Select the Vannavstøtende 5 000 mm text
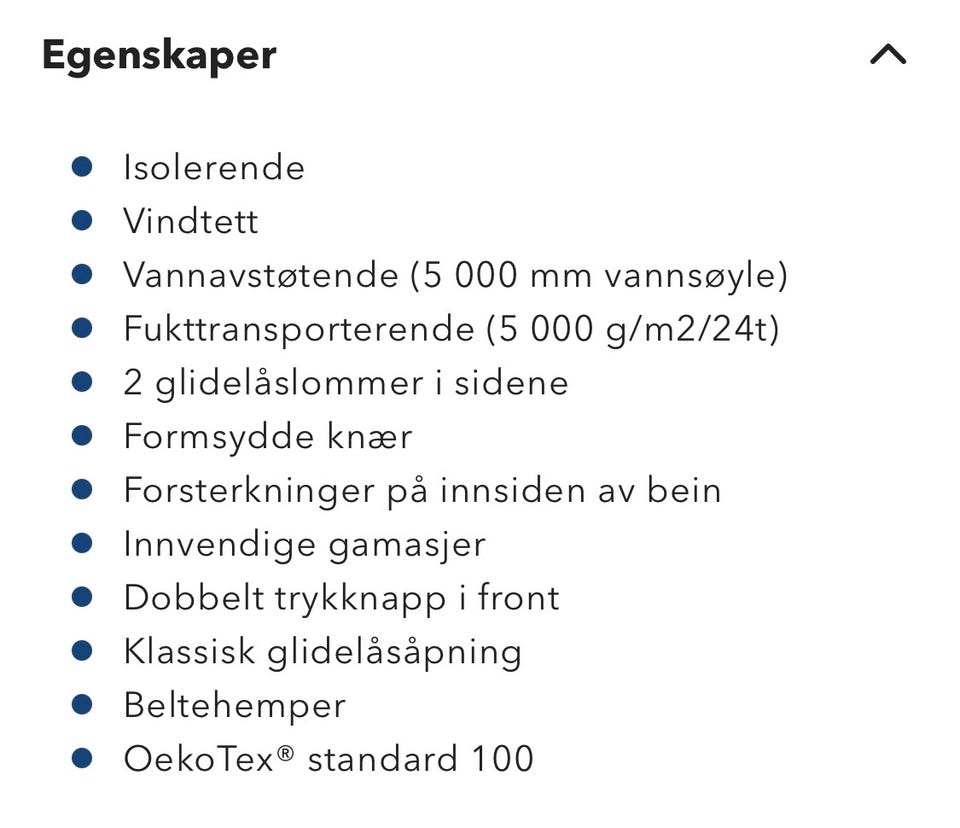The image size is (960, 828). [455, 275]
